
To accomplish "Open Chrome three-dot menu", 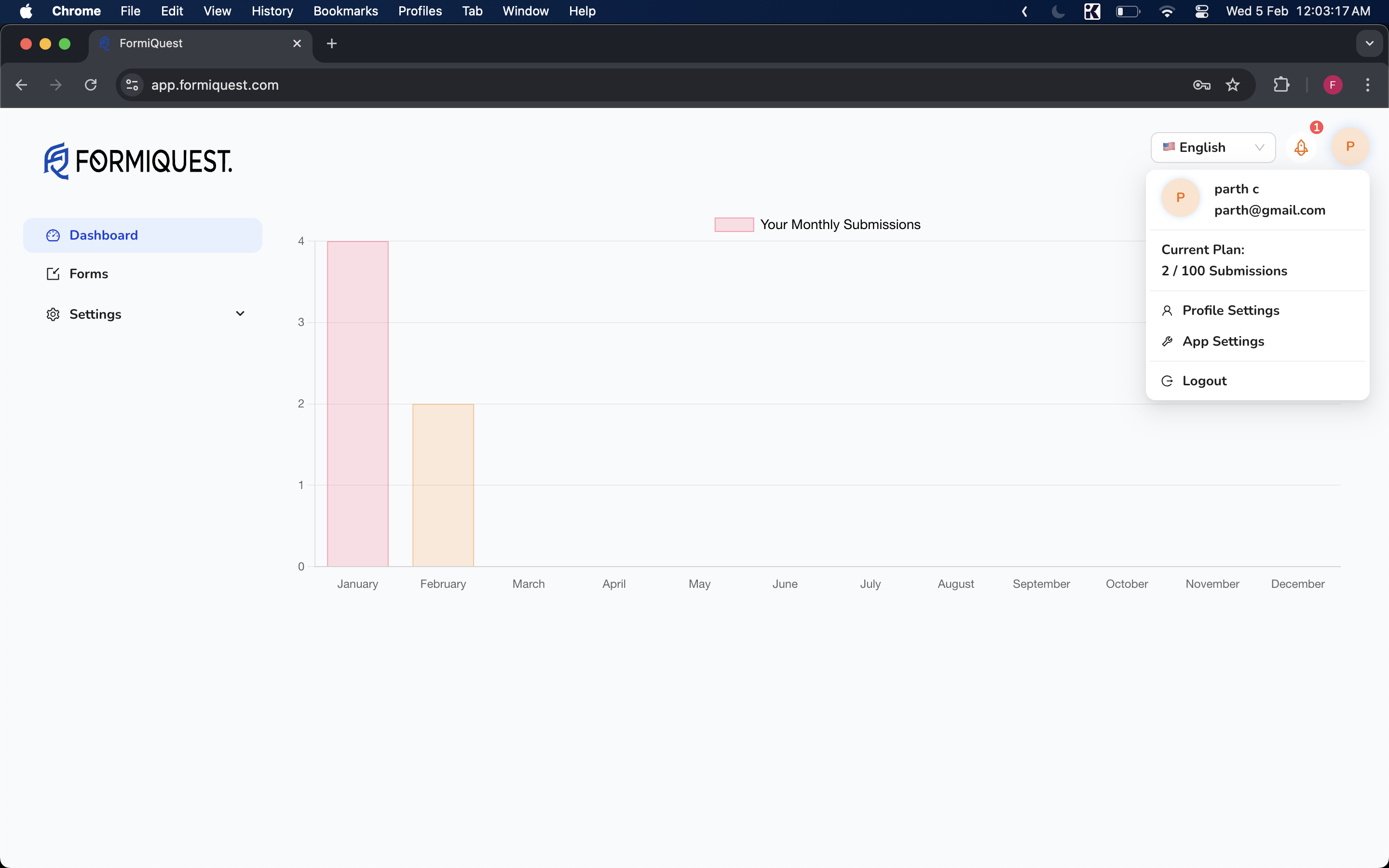I will tap(1368, 85).
